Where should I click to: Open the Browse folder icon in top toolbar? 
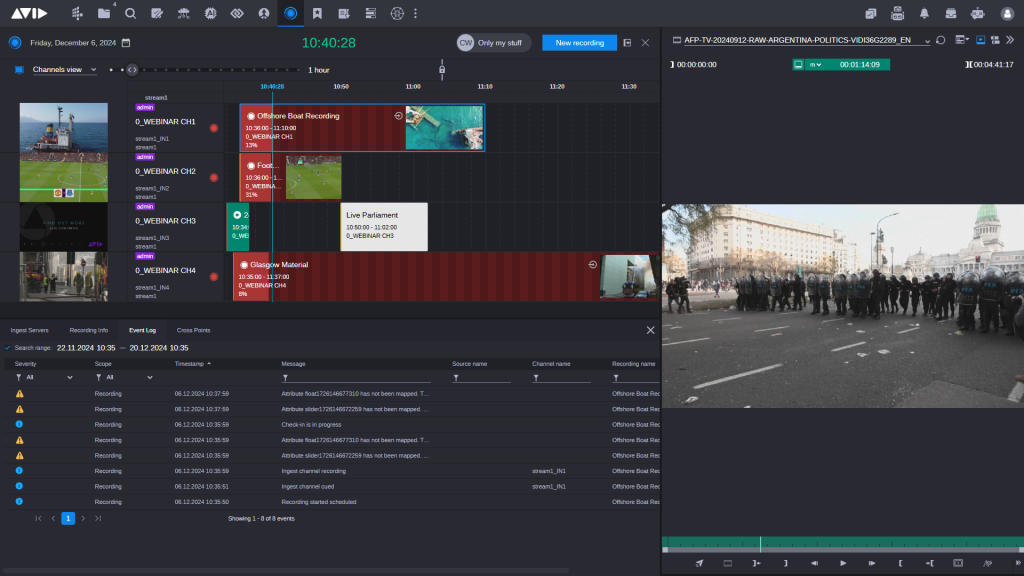[x=104, y=13]
